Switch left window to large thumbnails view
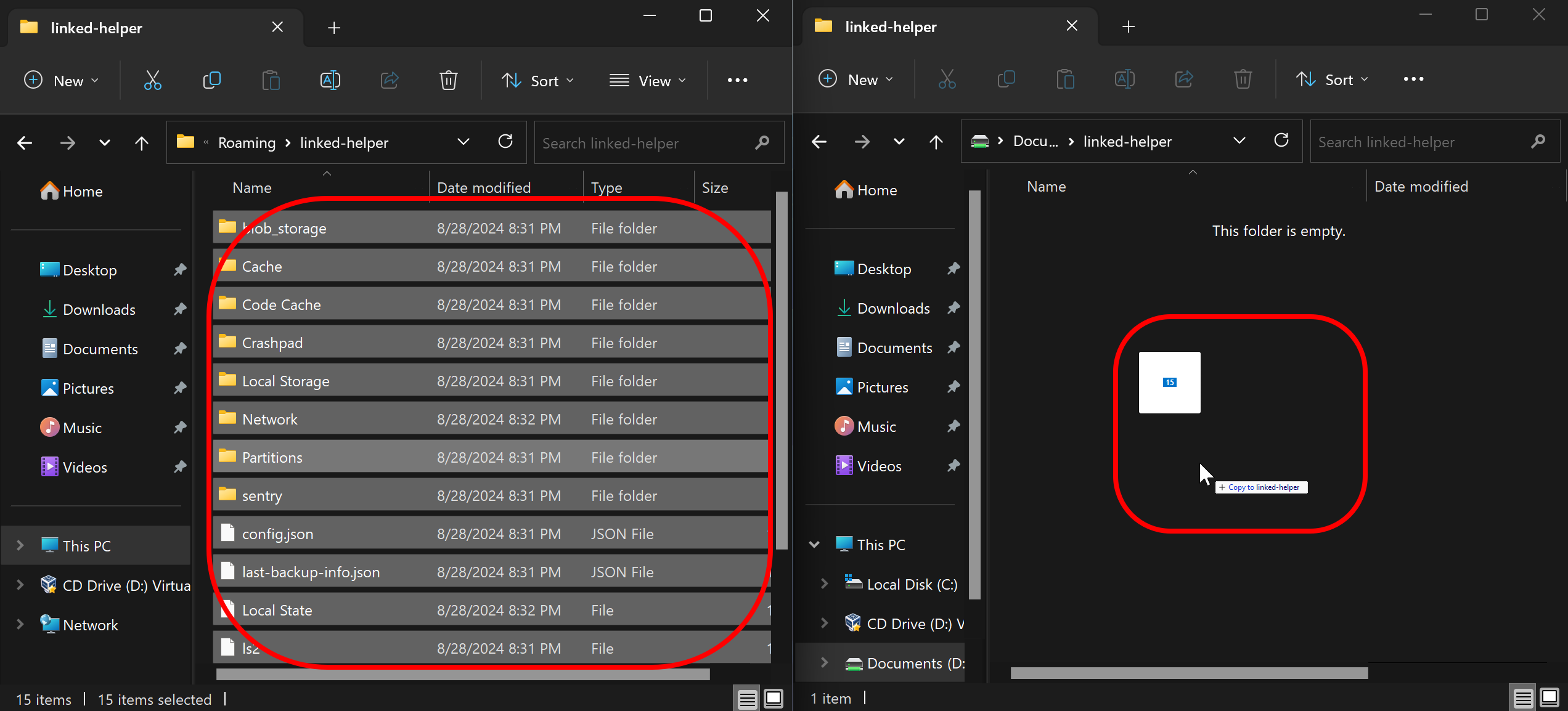This screenshot has width=1568, height=711. (x=774, y=699)
